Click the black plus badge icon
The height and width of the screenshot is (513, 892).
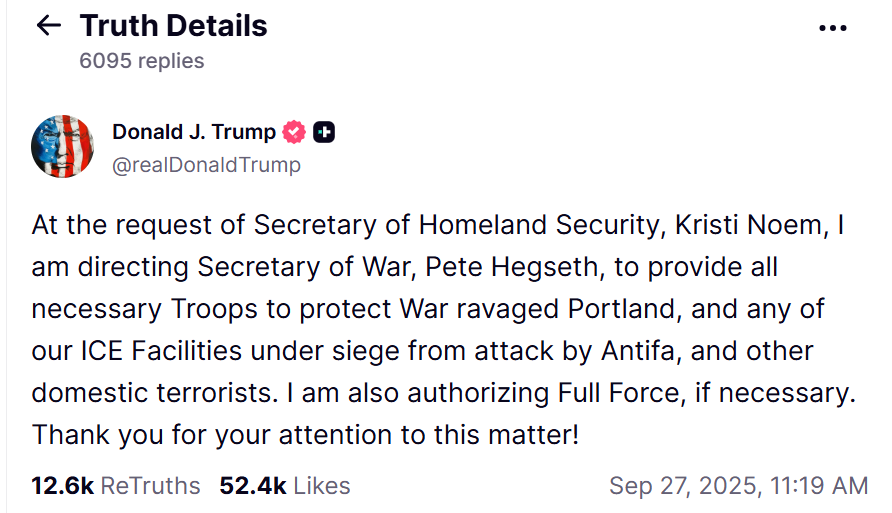pos(324,132)
